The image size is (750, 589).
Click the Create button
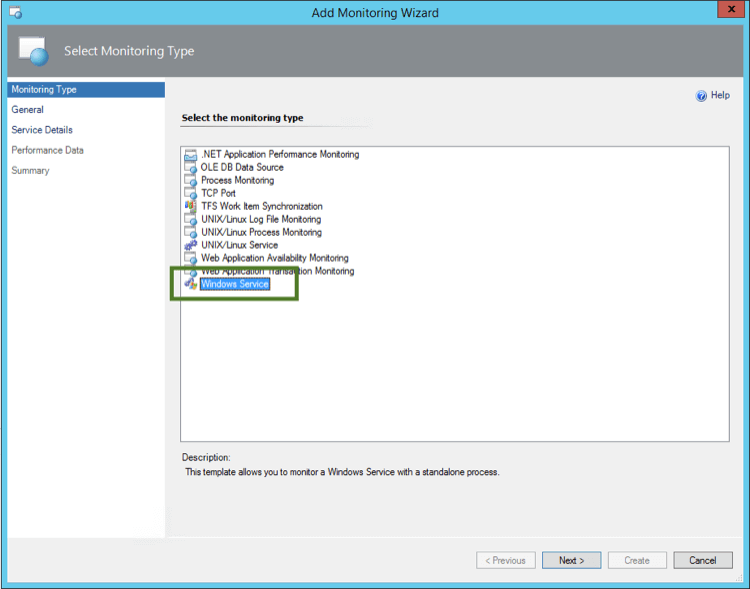pyautogui.click(x=637, y=560)
